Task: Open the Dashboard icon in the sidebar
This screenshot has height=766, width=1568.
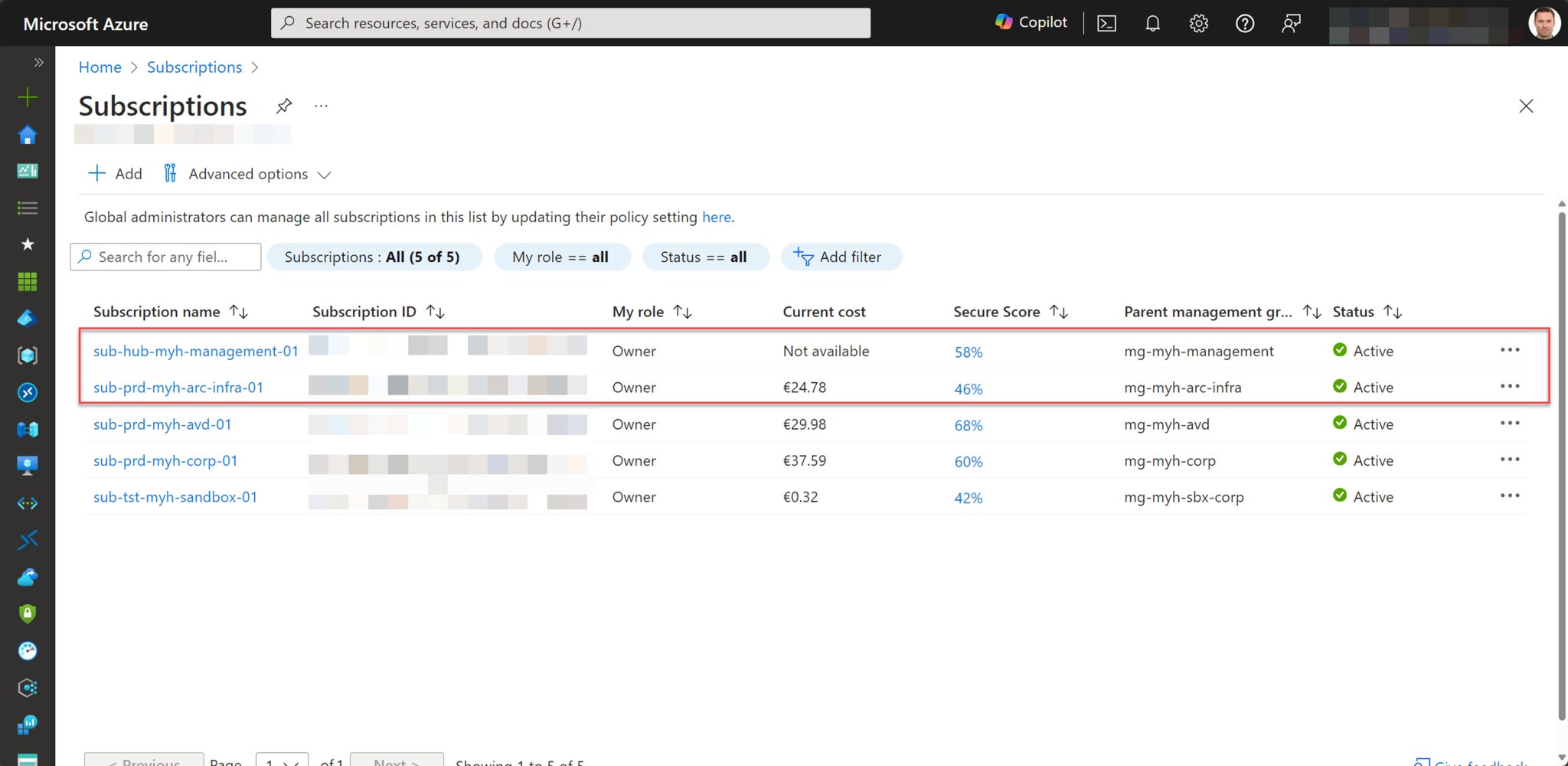Action: (x=28, y=171)
